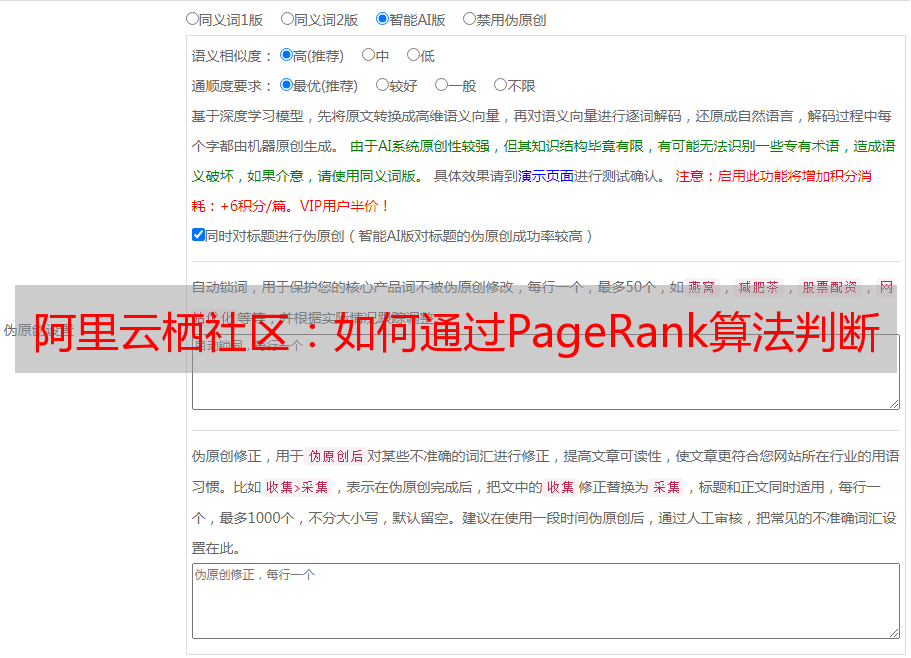Set 通顺度要求 to 最优(推荐)
The image size is (911, 658).
[286, 85]
